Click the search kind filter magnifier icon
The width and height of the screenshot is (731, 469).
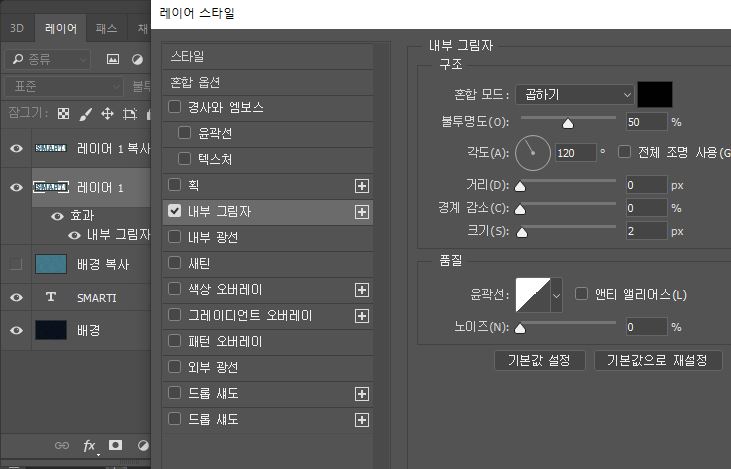pyautogui.click(x=18, y=59)
